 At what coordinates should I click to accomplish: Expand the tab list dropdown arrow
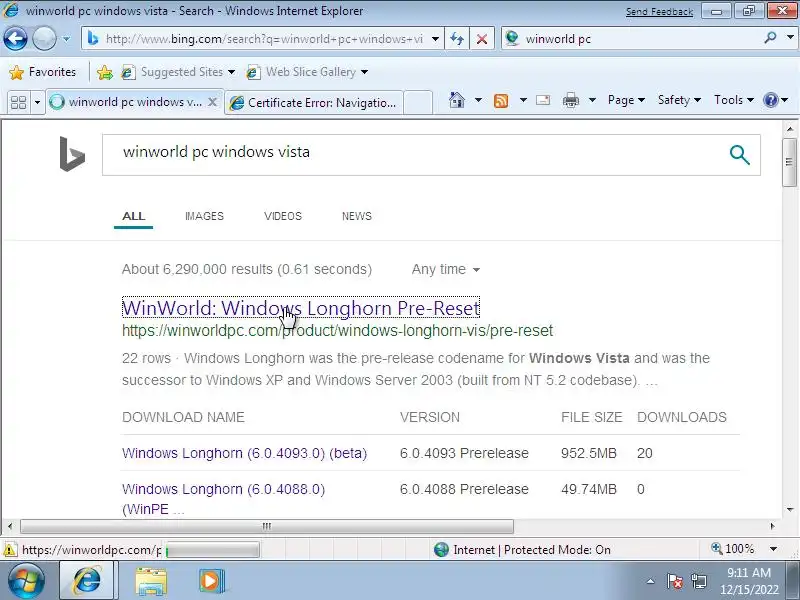click(x=37, y=103)
